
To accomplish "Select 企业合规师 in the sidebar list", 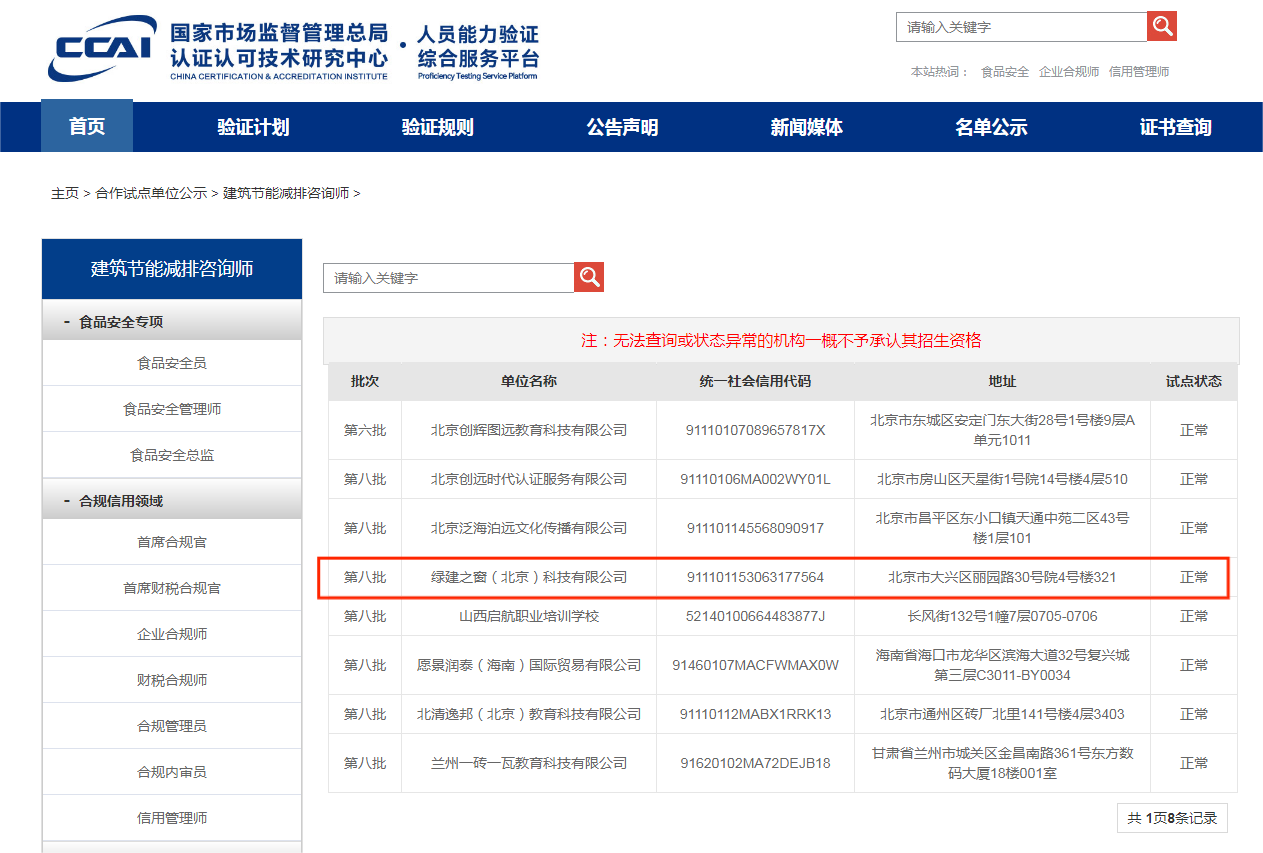I will tap(172, 634).
